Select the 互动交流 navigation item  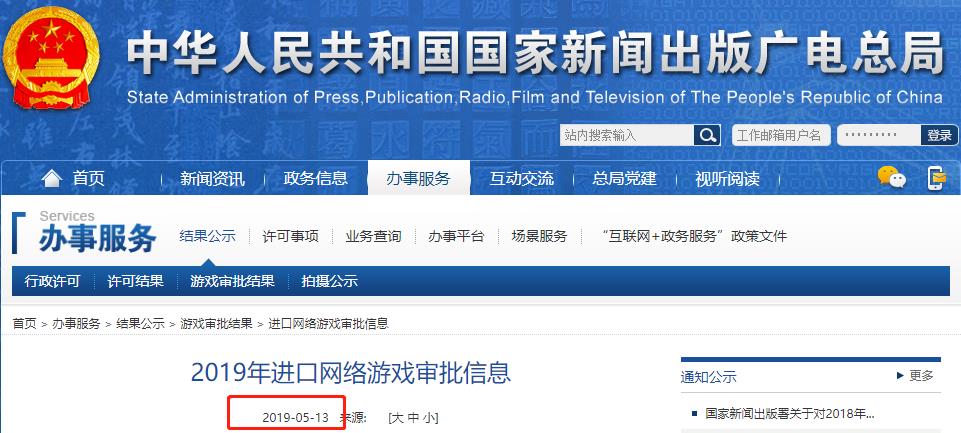click(x=521, y=179)
